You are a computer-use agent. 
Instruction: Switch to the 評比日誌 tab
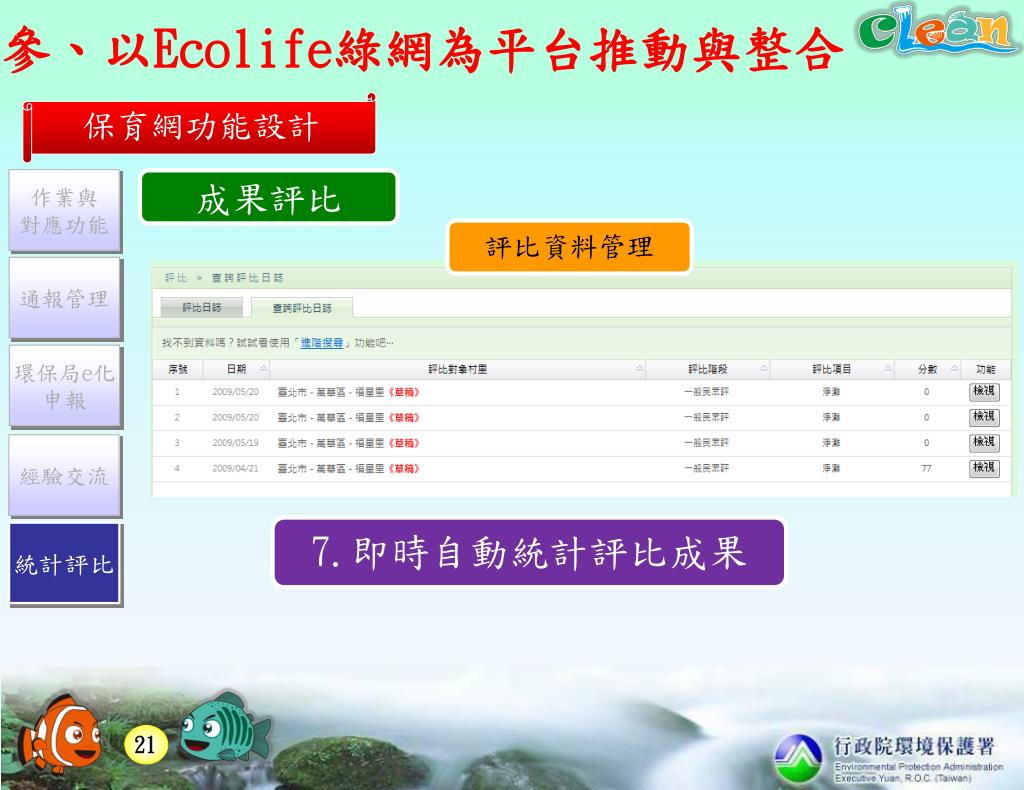[201, 307]
